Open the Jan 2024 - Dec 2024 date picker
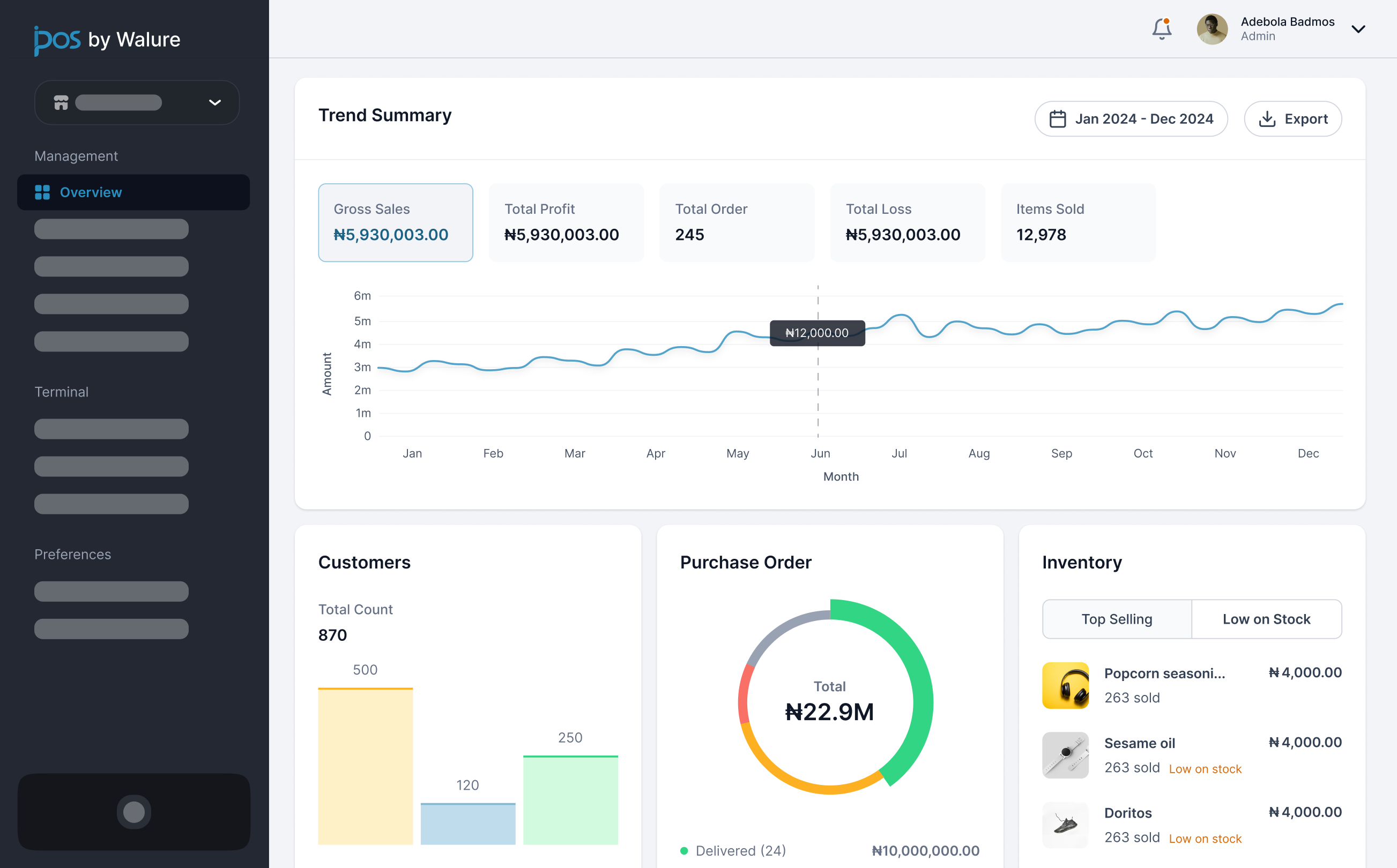1397x868 pixels. (x=1130, y=119)
